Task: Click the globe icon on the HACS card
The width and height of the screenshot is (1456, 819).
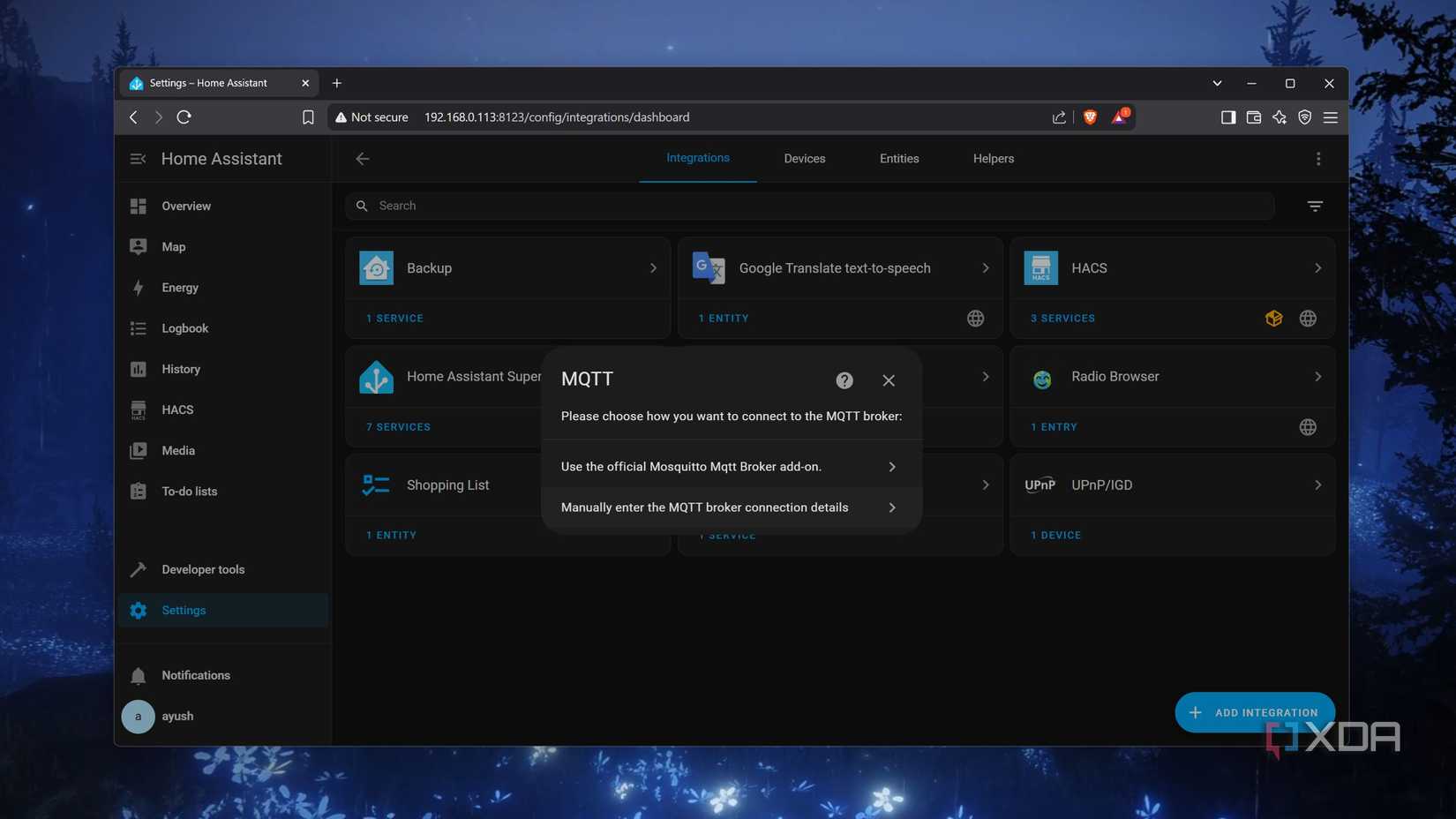Action: pos(1308,318)
